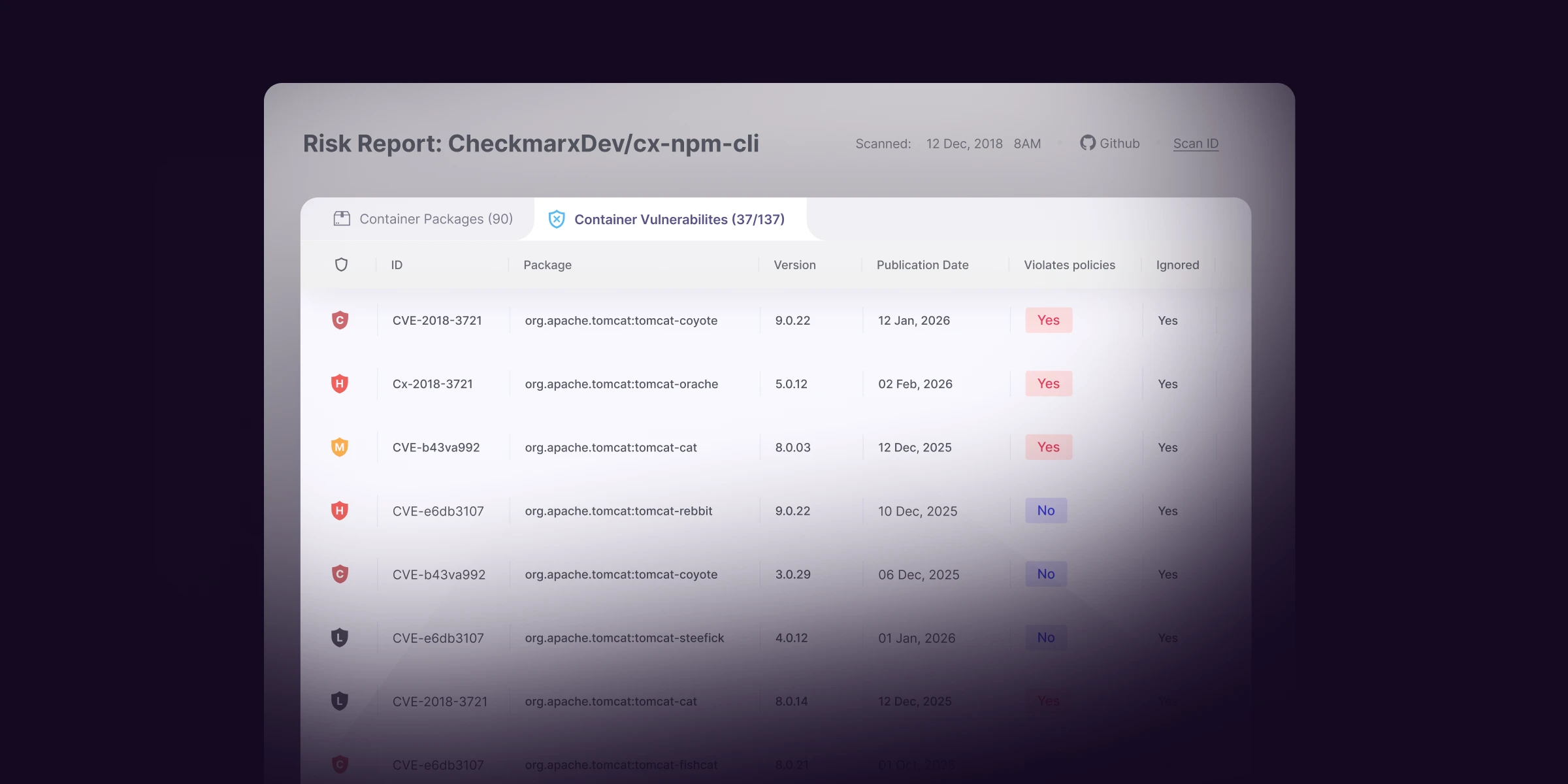This screenshot has height=784, width=1568.
Task: Select version cell 8.0.03
Action: click(x=792, y=448)
